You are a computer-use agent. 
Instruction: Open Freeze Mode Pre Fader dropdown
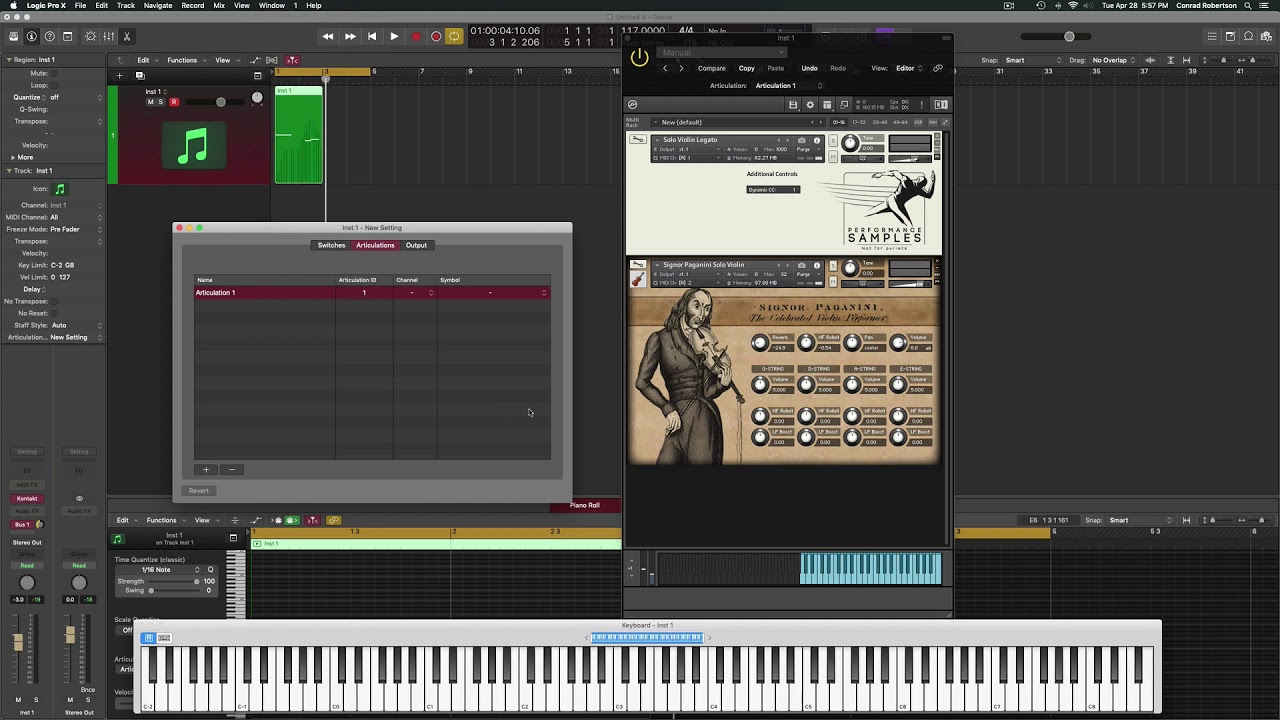(76, 229)
